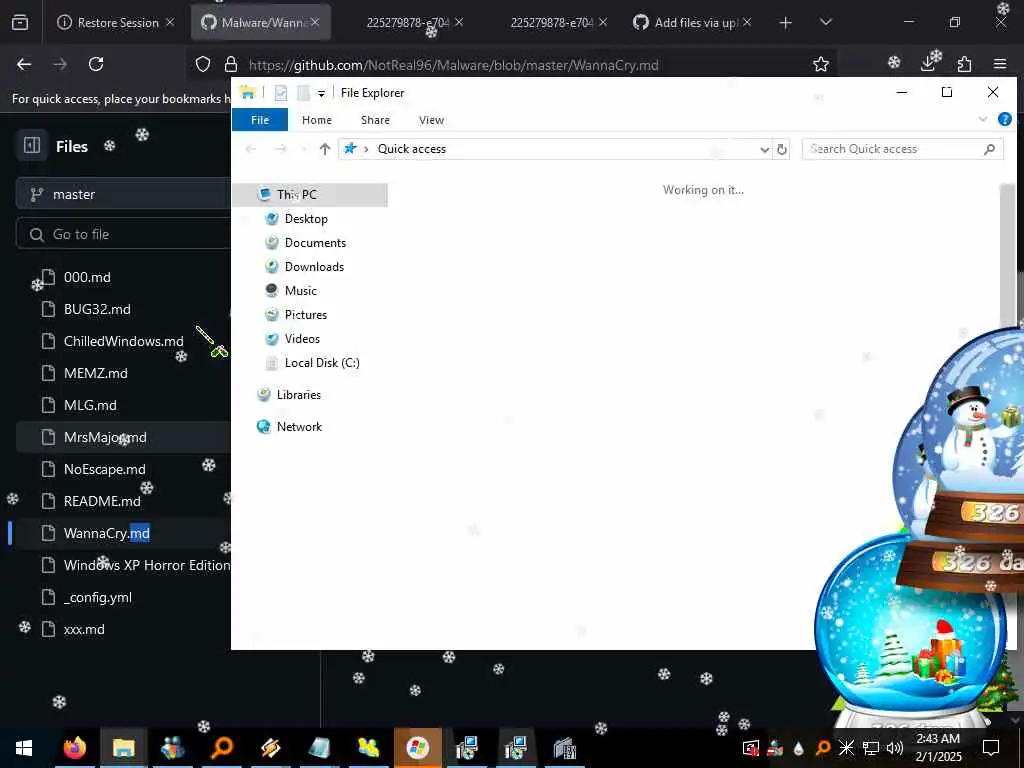Close the Add files via upload tab
Image resolution: width=1024 pixels, height=768 pixels.
point(747,22)
